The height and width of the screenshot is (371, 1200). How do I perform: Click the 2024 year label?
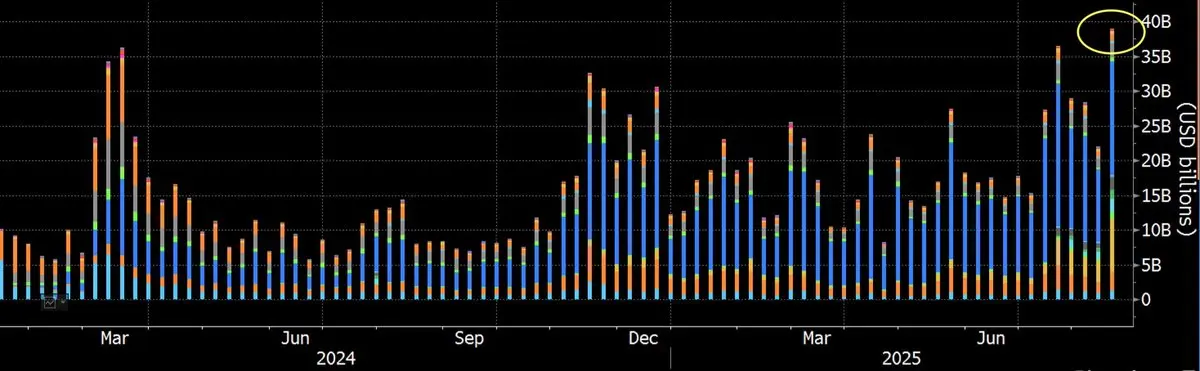pyautogui.click(x=335, y=358)
